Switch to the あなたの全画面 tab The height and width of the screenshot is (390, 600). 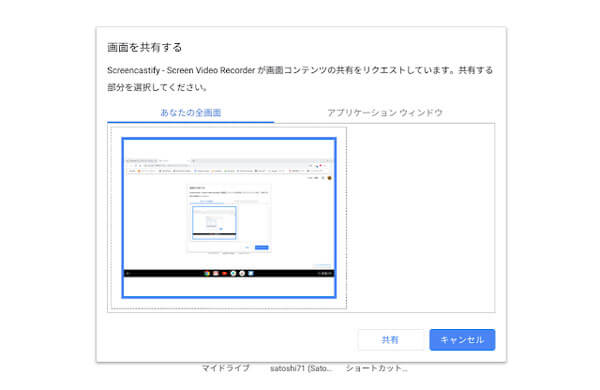click(191, 113)
